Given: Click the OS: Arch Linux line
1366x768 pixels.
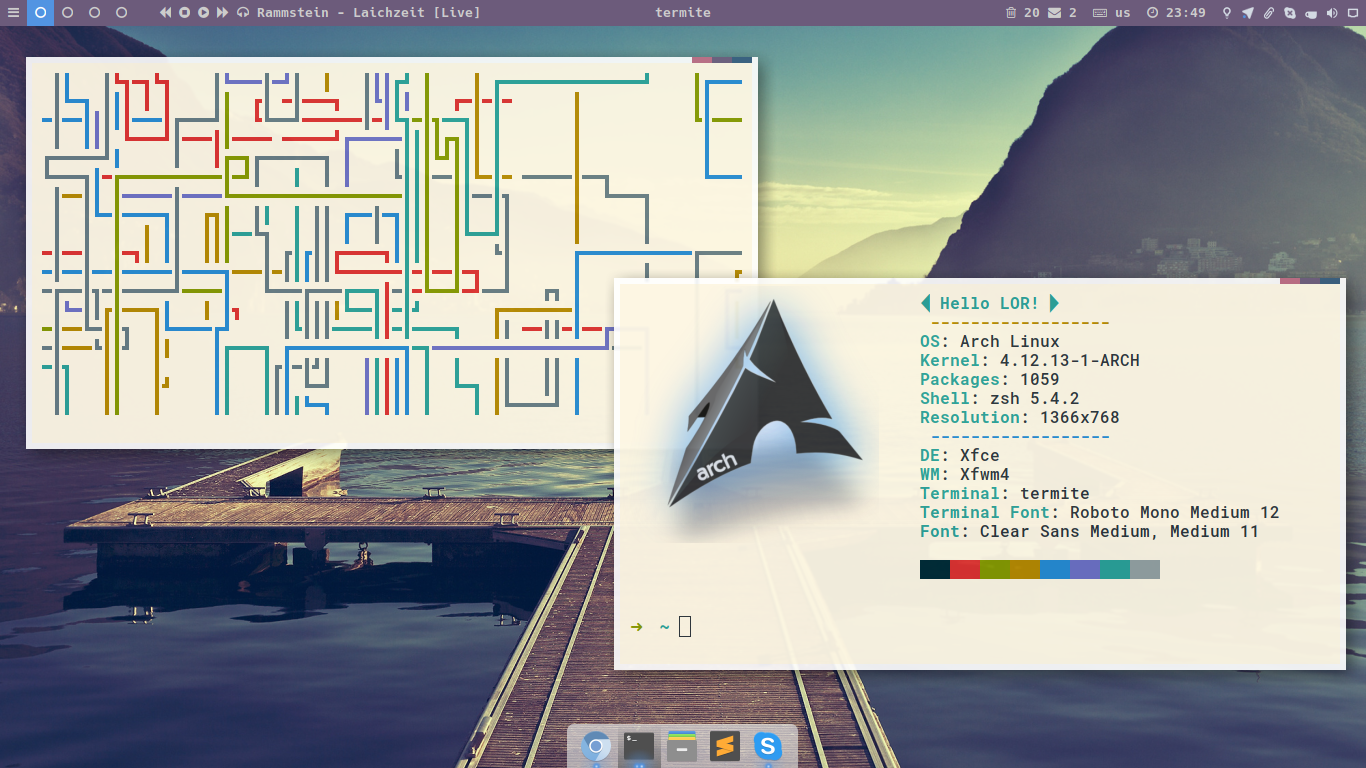Looking at the screenshot, I should pyautogui.click(x=989, y=342).
